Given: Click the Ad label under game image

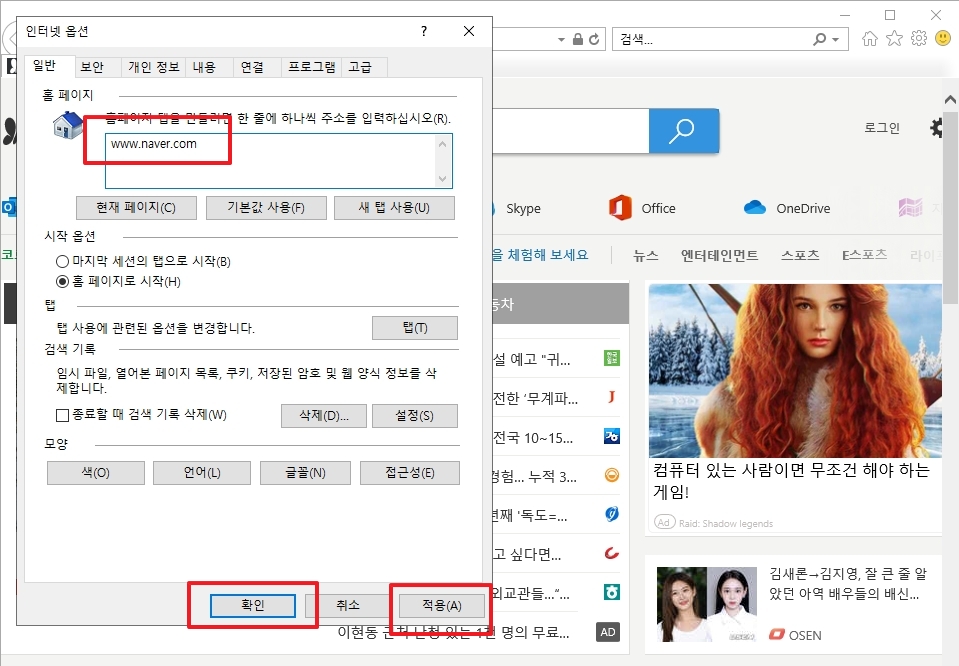Looking at the screenshot, I should (664, 522).
